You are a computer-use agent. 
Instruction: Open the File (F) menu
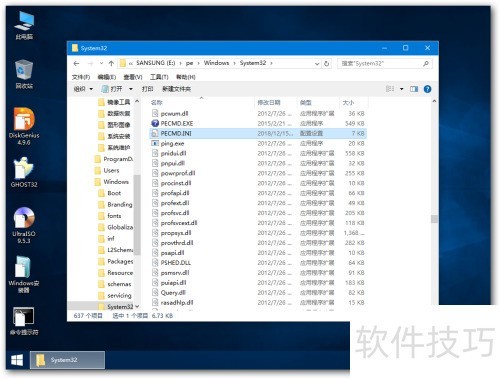click(x=81, y=77)
